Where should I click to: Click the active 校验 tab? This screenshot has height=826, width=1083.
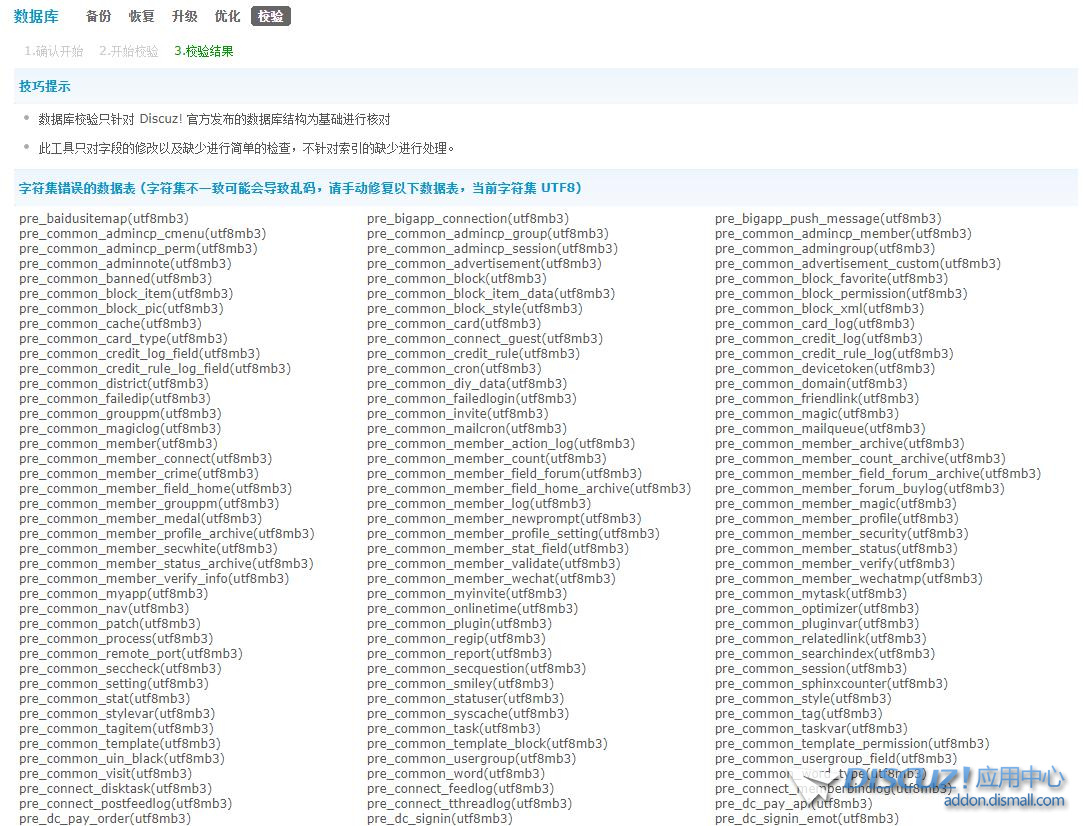(270, 16)
